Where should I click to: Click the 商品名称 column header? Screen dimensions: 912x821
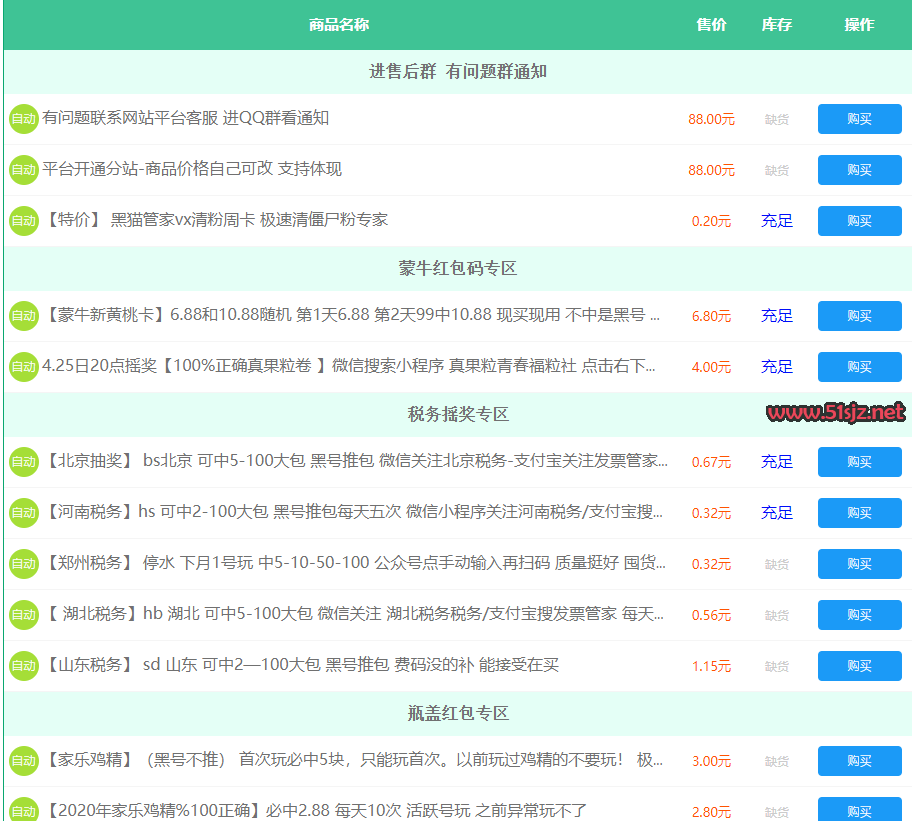tap(339, 25)
